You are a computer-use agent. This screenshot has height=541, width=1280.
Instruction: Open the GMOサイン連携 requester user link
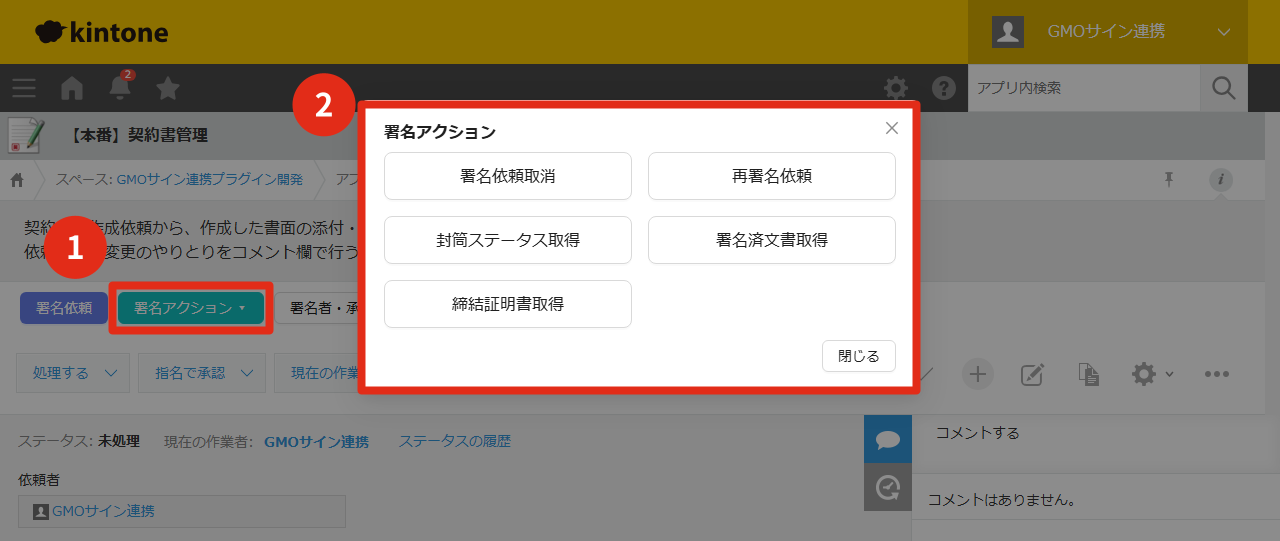(103, 511)
